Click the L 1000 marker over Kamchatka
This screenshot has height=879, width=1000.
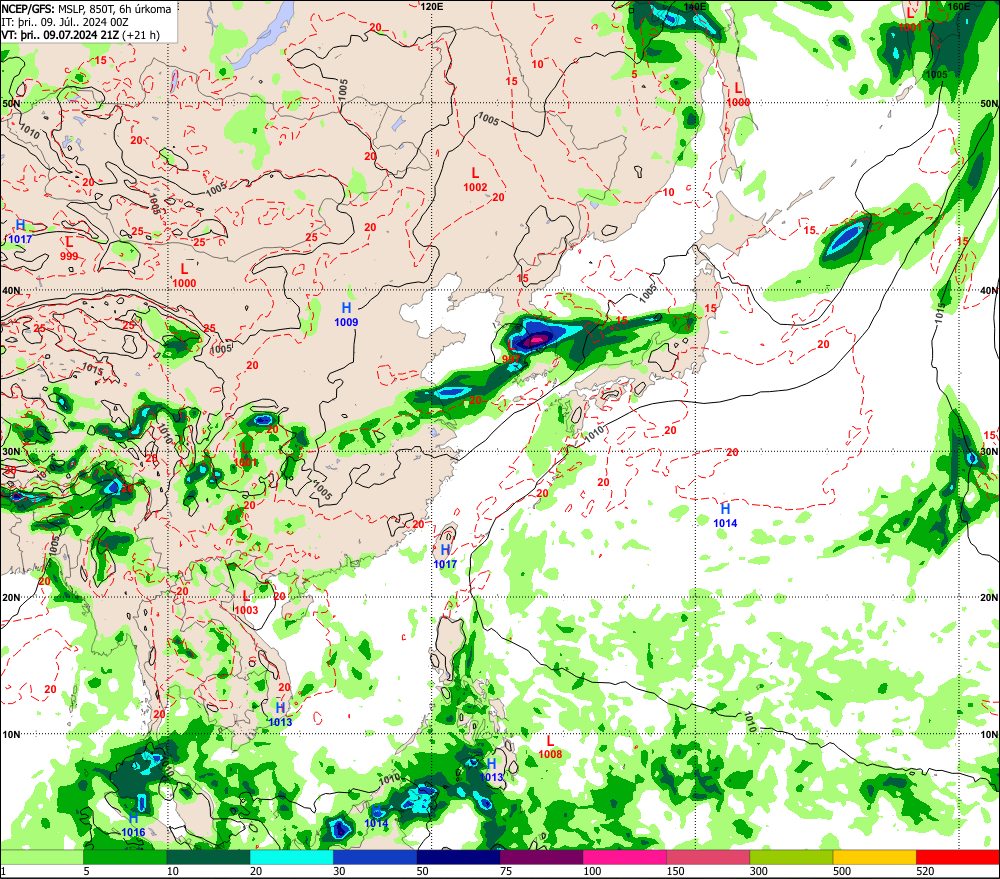(739, 94)
